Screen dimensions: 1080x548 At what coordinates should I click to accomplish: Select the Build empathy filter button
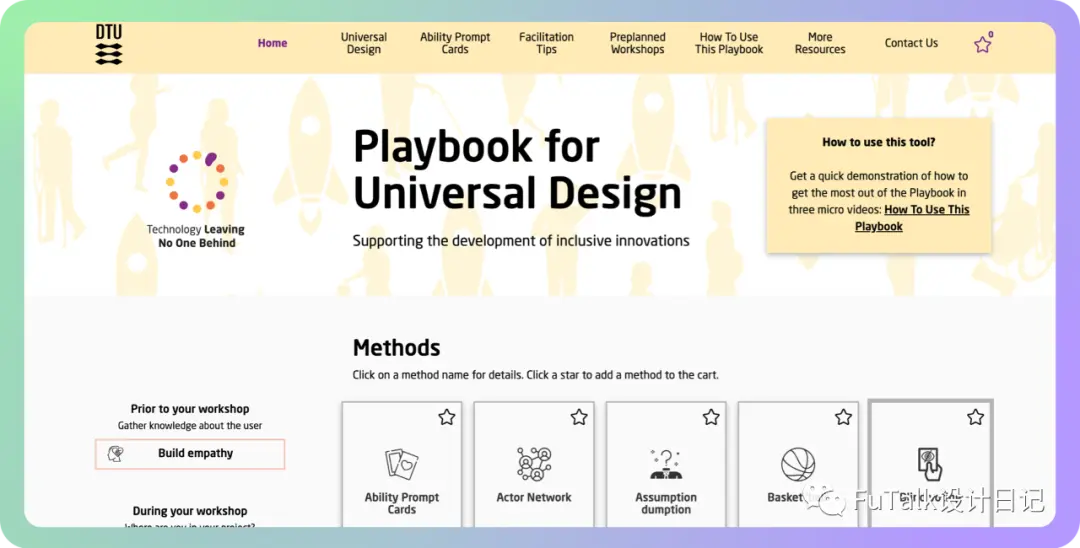(x=189, y=454)
